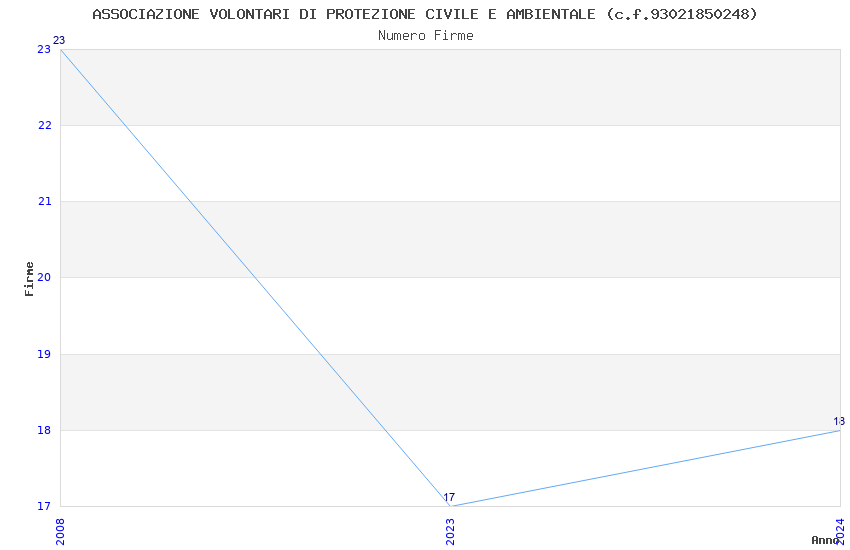Viewport: 850px width, 550px height.
Task: Click the data value label above the 2024 point
Action: [x=838, y=421]
